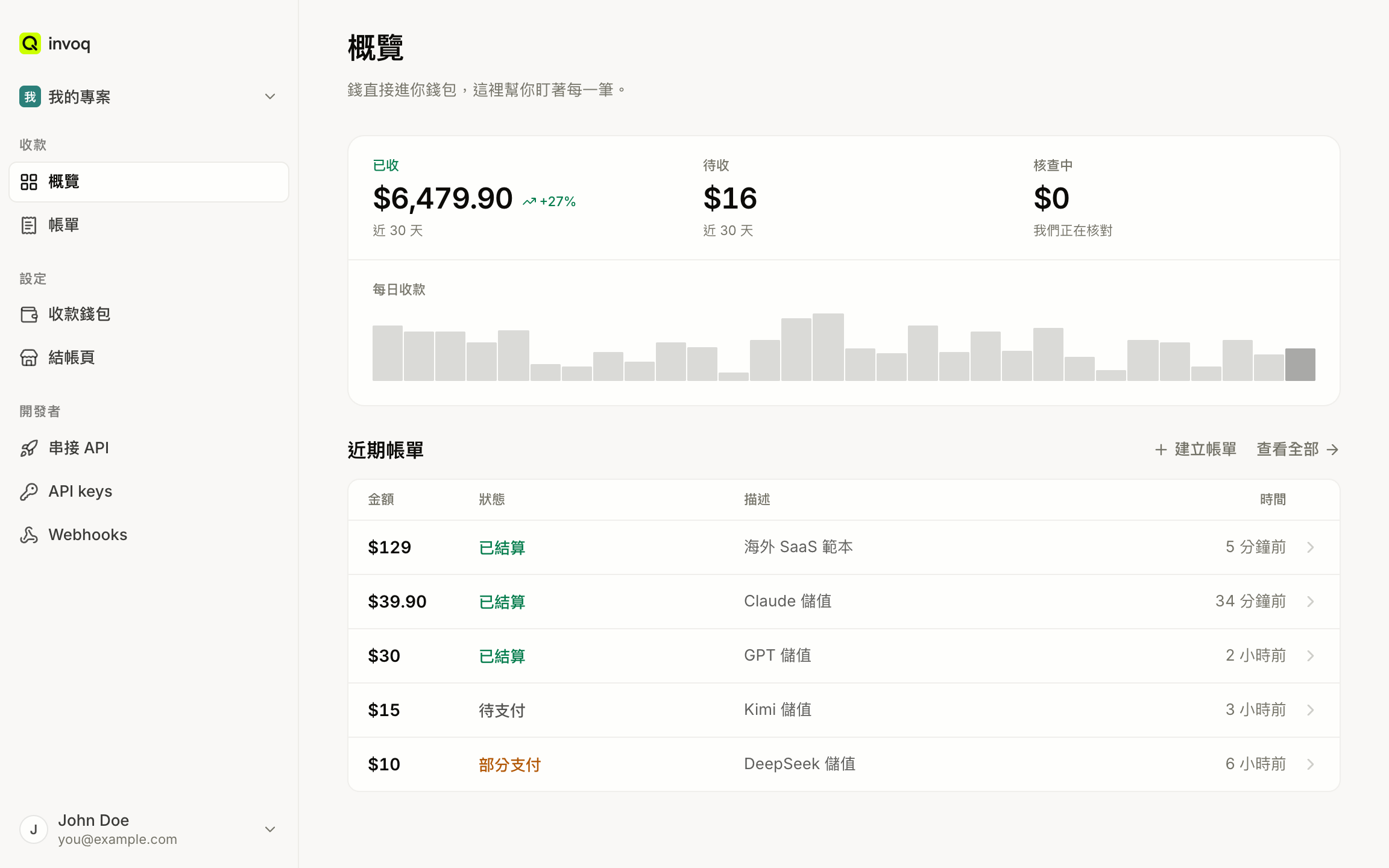Click the GPT 儲值 description
Image resolution: width=1389 pixels, height=868 pixels.
click(778, 656)
